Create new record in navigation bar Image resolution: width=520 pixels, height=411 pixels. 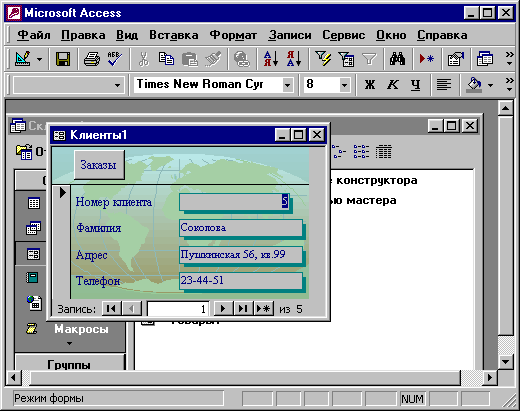(x=264, y=309)
